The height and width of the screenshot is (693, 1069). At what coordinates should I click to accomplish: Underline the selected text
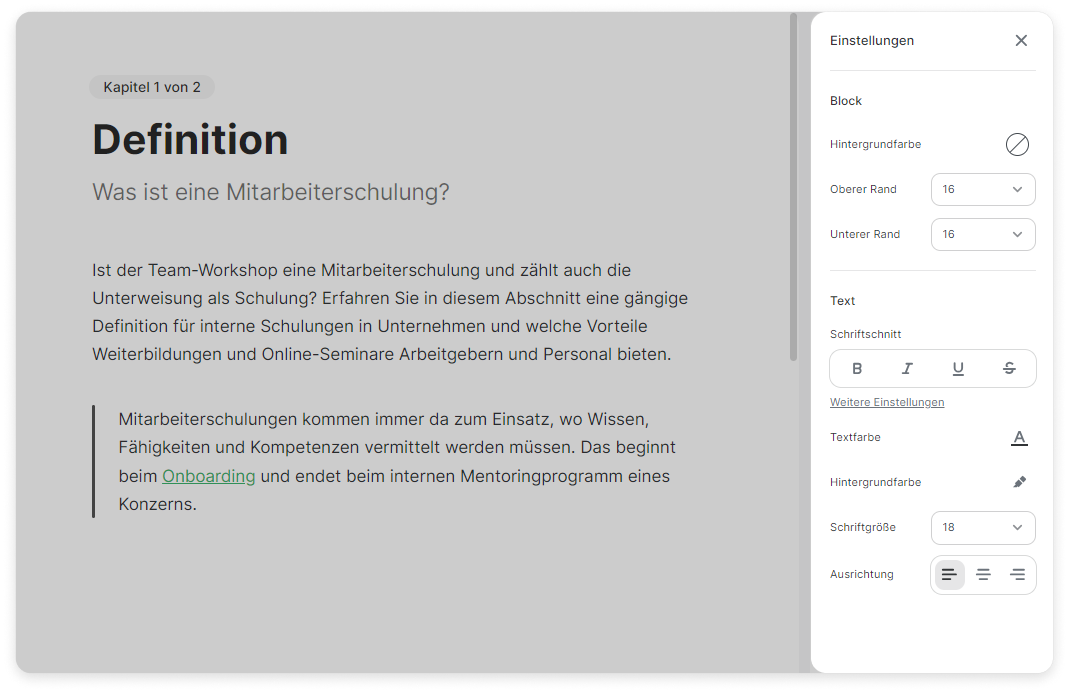958,369
